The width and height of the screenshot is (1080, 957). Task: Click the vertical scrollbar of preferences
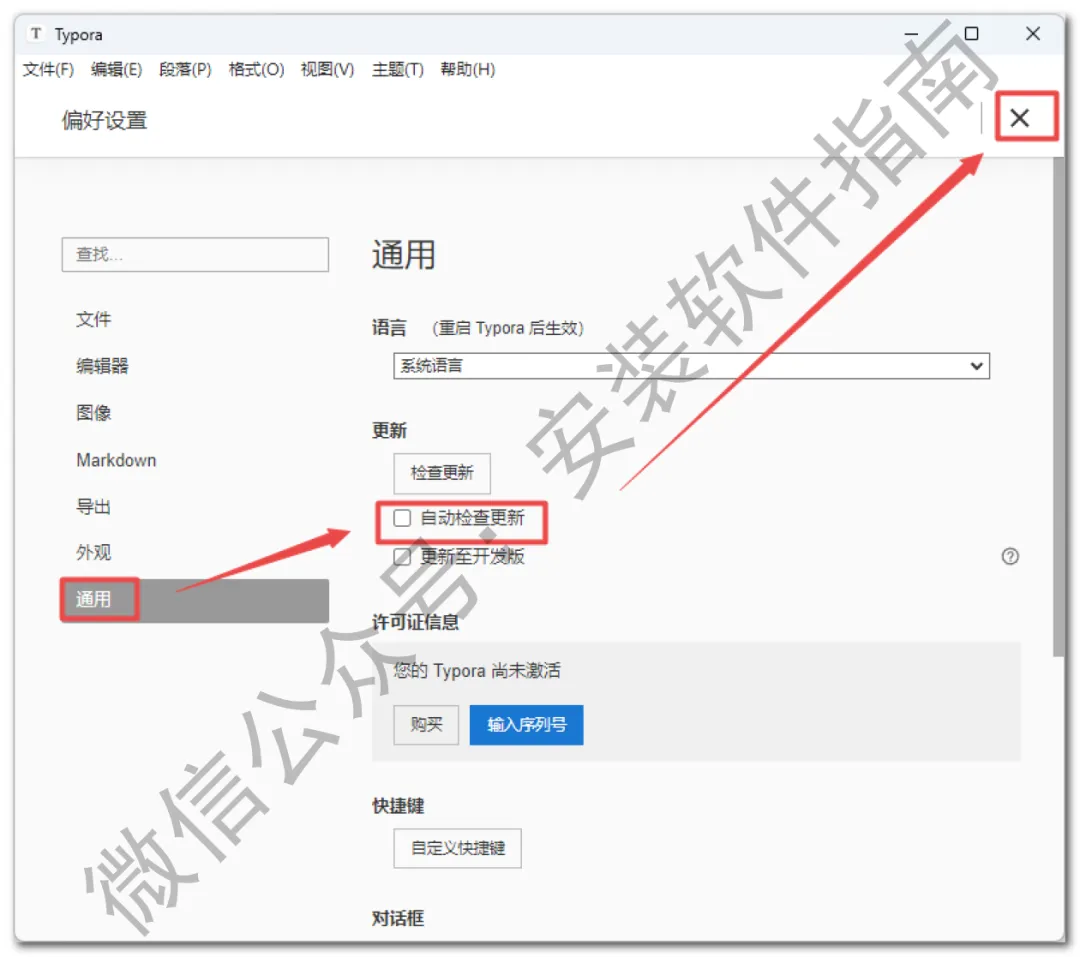[x=1058, y=407]
